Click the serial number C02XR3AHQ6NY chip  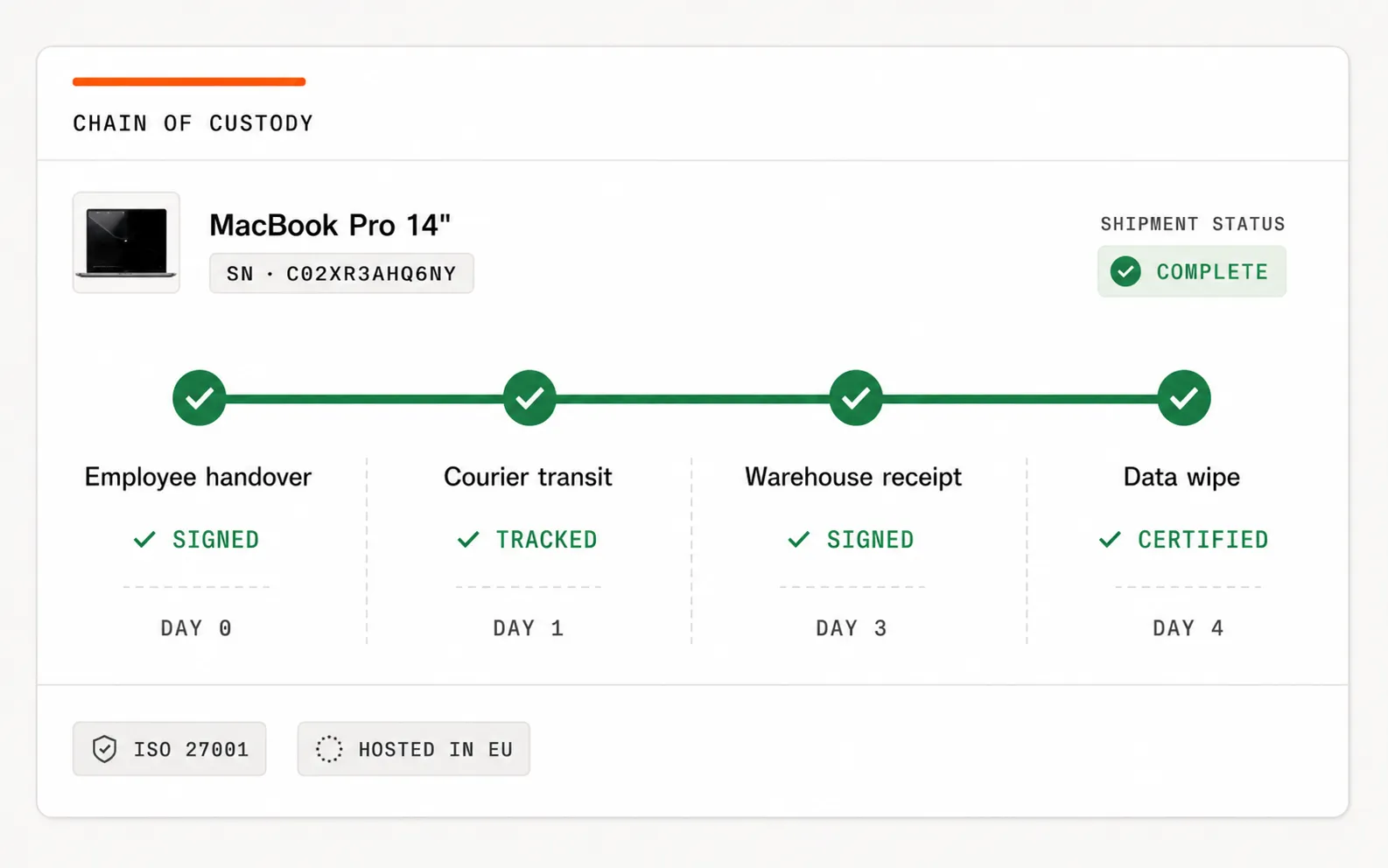341,273
